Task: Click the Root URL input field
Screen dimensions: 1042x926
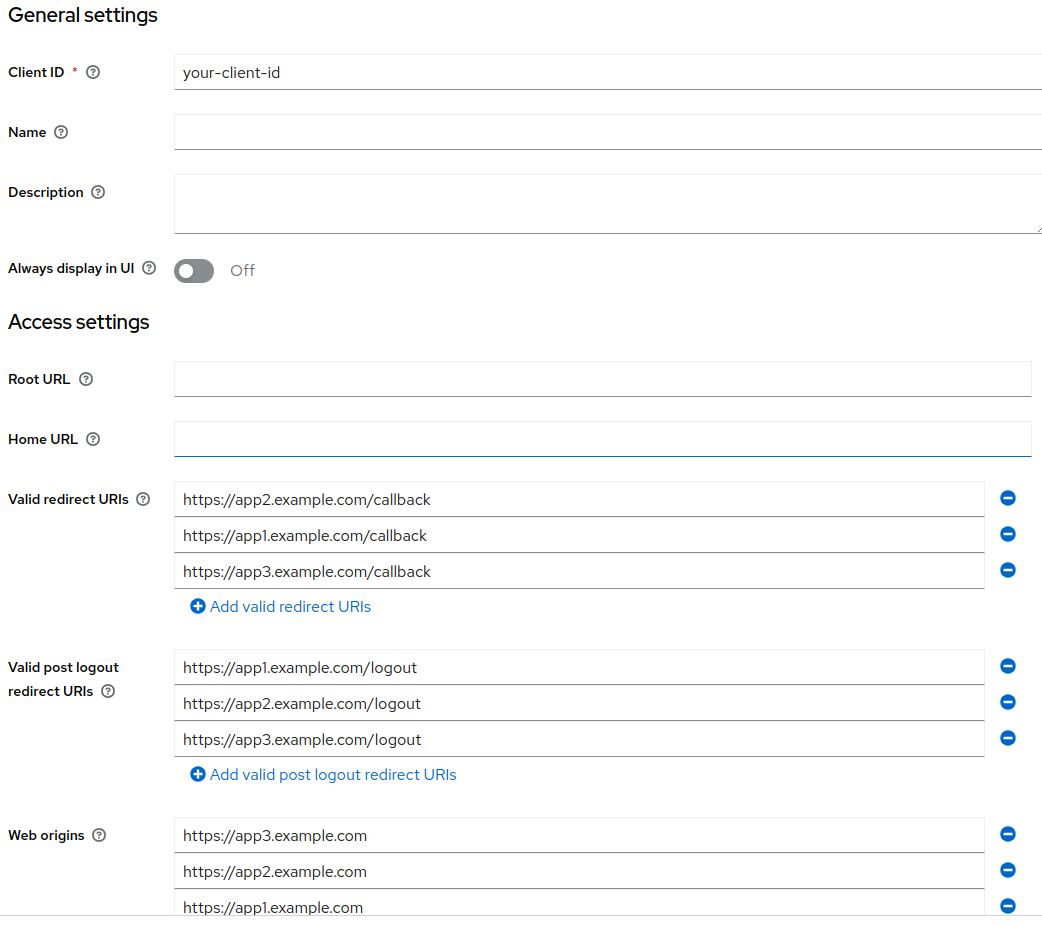Action: 602,379
